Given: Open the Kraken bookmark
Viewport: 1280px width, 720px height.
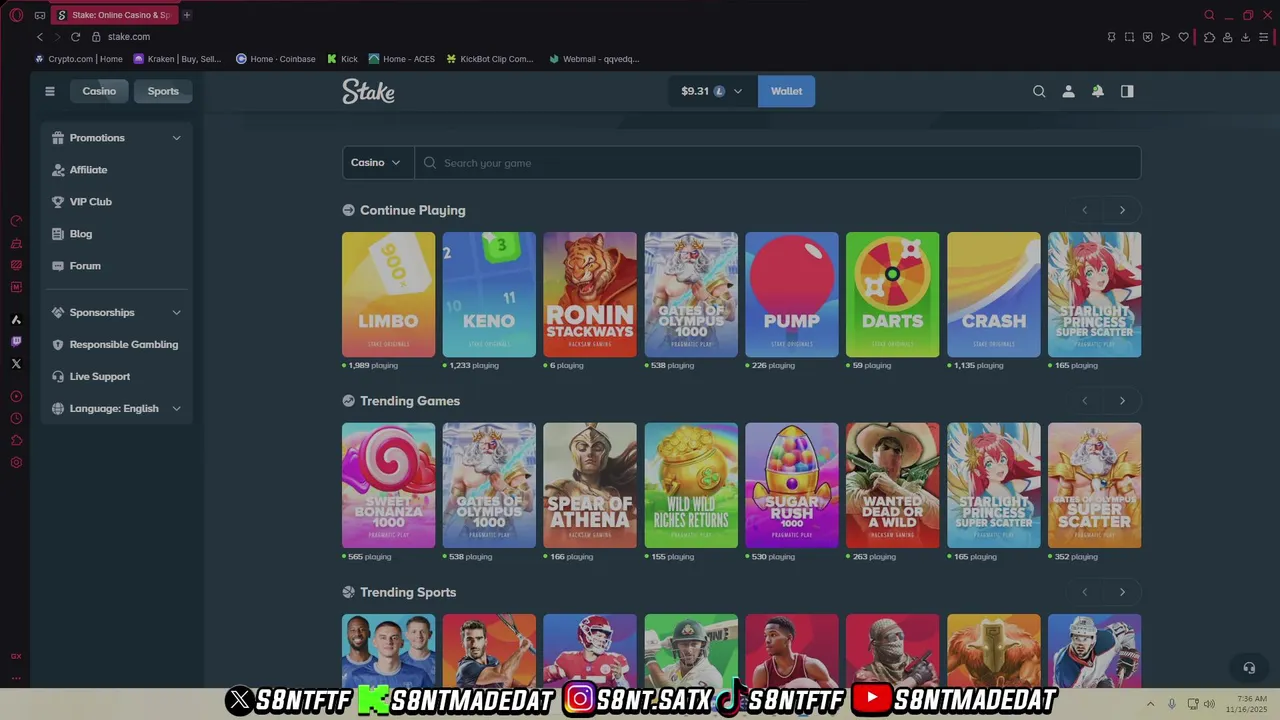Looking at the screenshot, I should [x=177, y=59].
